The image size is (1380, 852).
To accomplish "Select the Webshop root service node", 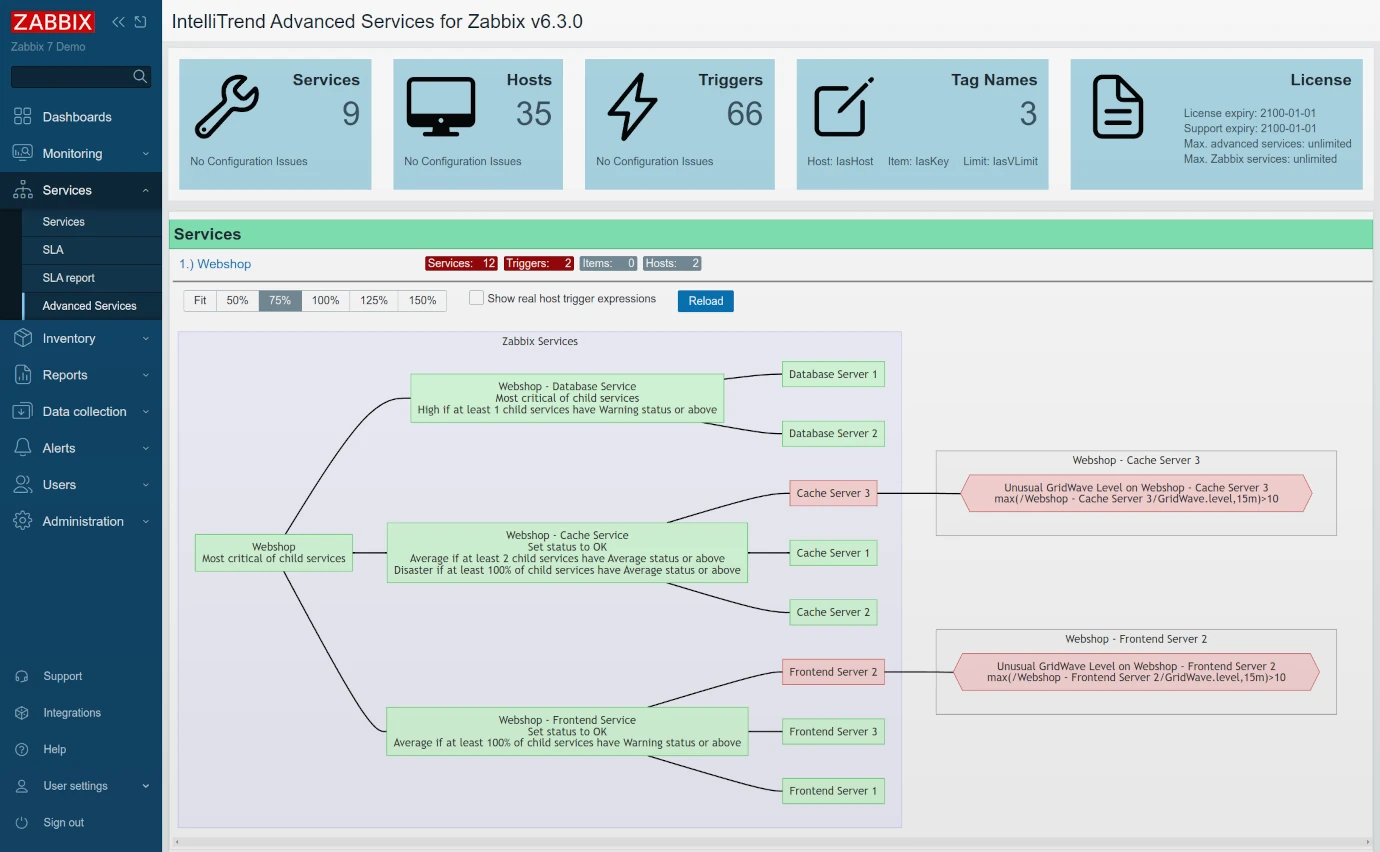I will point(274,553).
